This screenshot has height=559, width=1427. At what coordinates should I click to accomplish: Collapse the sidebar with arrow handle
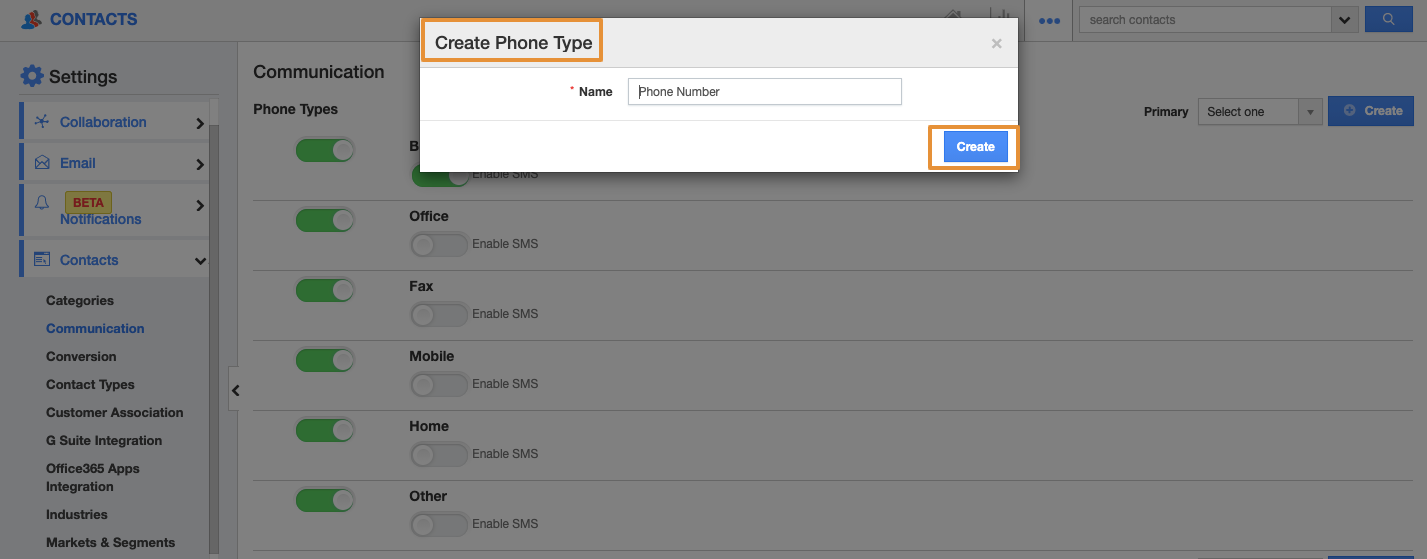[x=235, y=391]
